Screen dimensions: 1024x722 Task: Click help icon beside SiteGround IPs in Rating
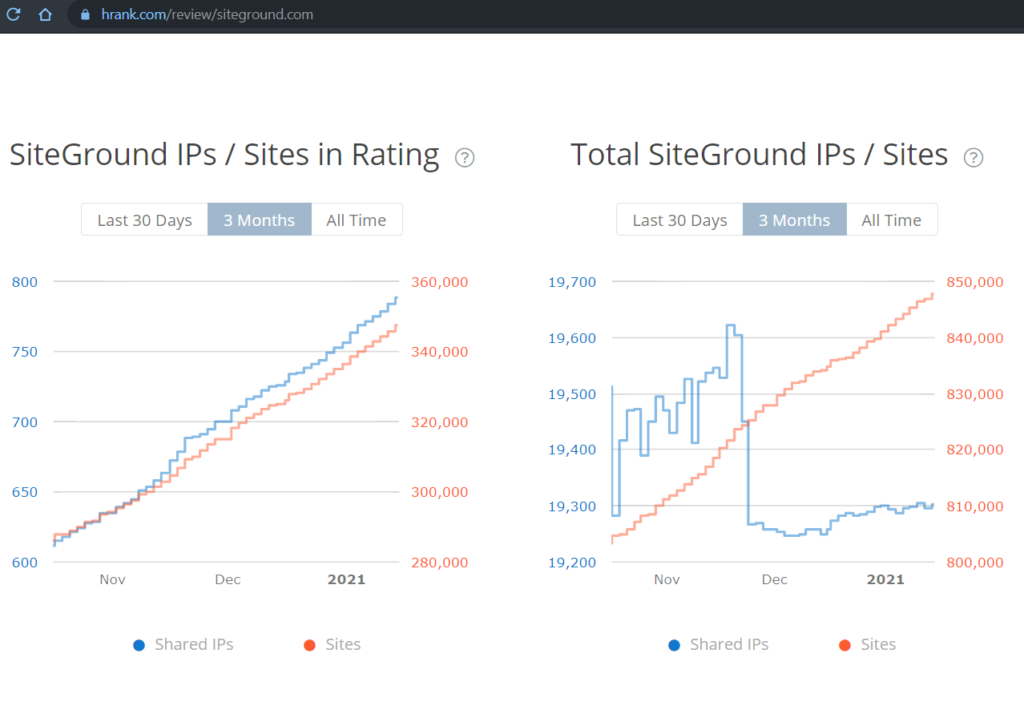(x=464, y=157)
